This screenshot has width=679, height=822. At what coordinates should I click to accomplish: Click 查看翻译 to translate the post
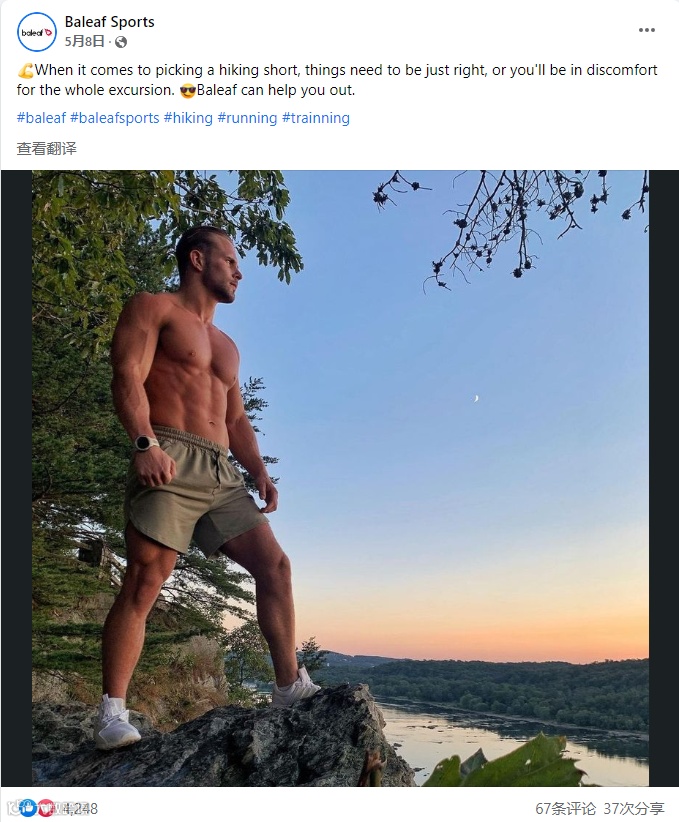point(46,149)
